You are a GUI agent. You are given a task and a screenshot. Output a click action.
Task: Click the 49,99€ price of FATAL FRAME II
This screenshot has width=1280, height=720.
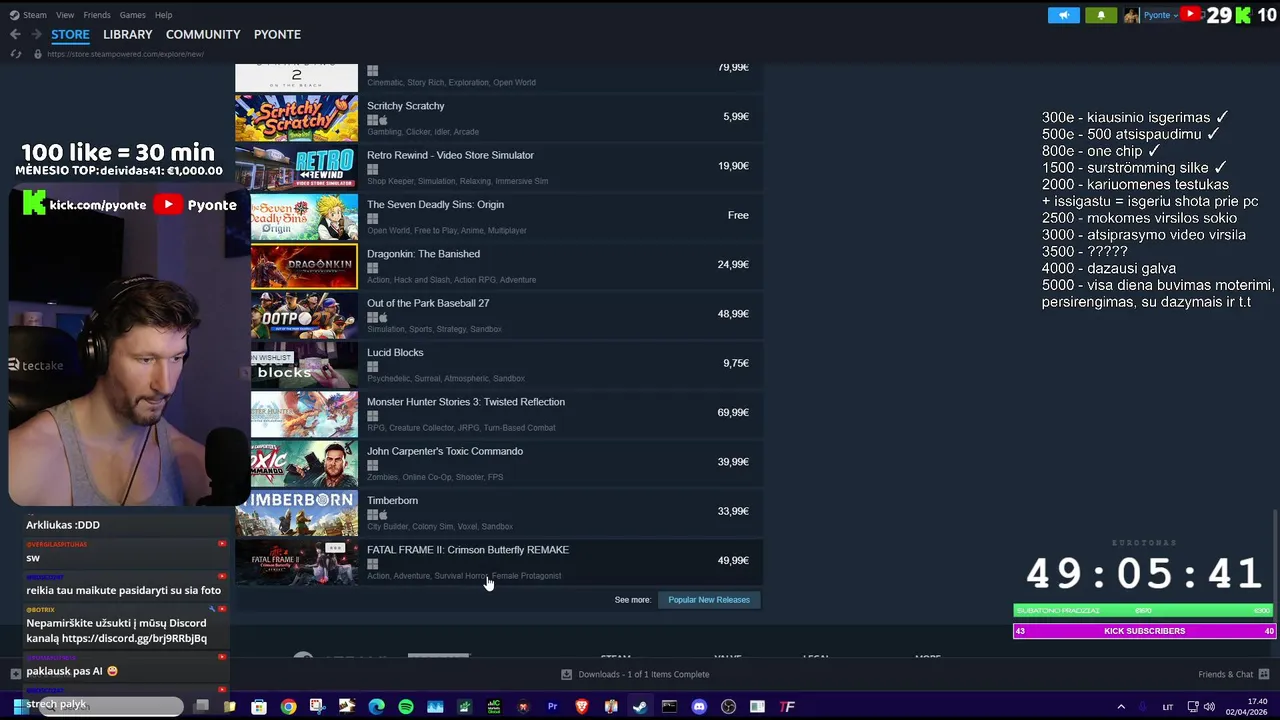[733, 561]
